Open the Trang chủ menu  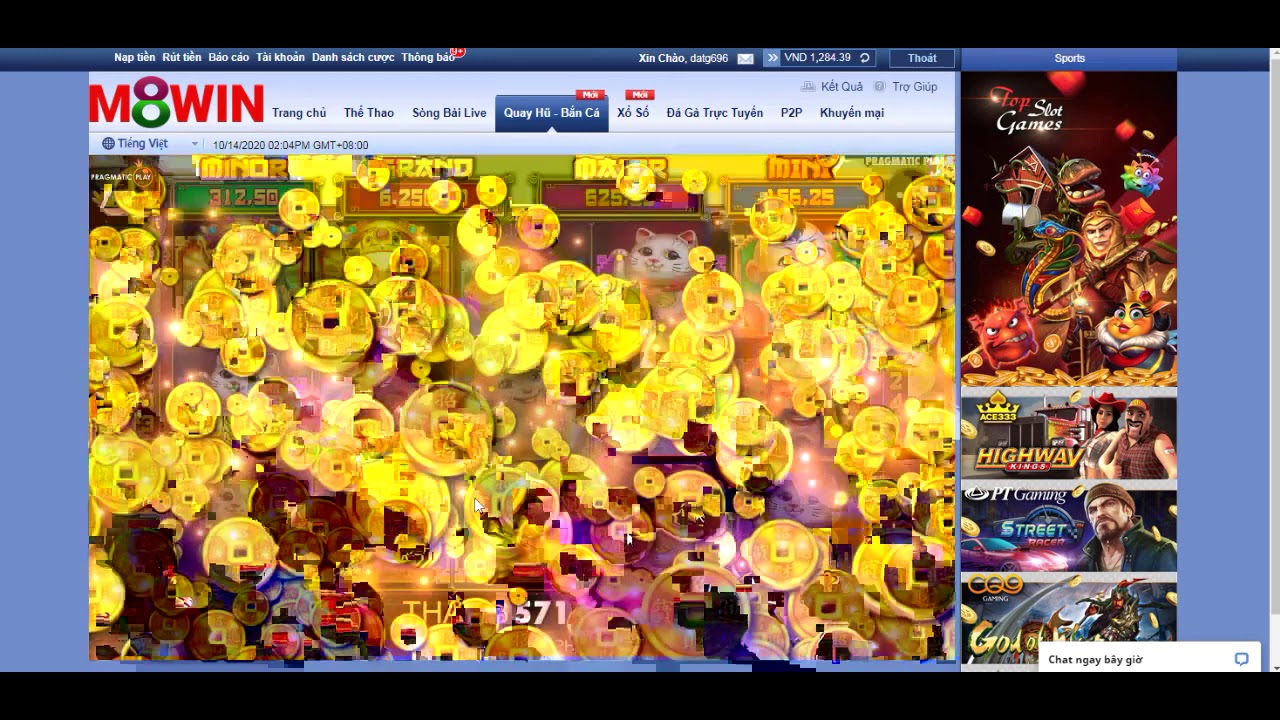299,113
